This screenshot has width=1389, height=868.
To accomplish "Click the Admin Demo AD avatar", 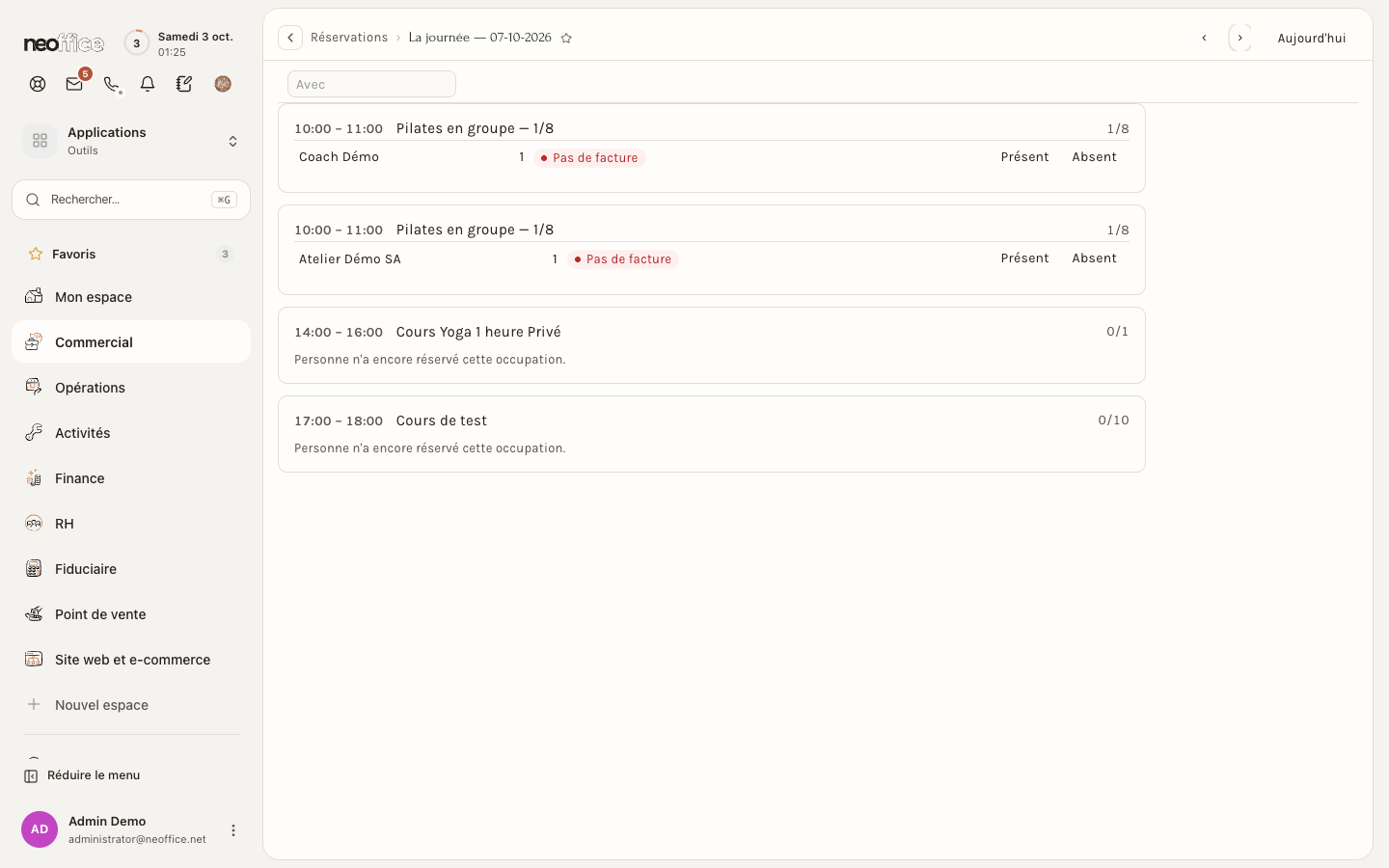I will pyautogui.click(x=40, y=829).
